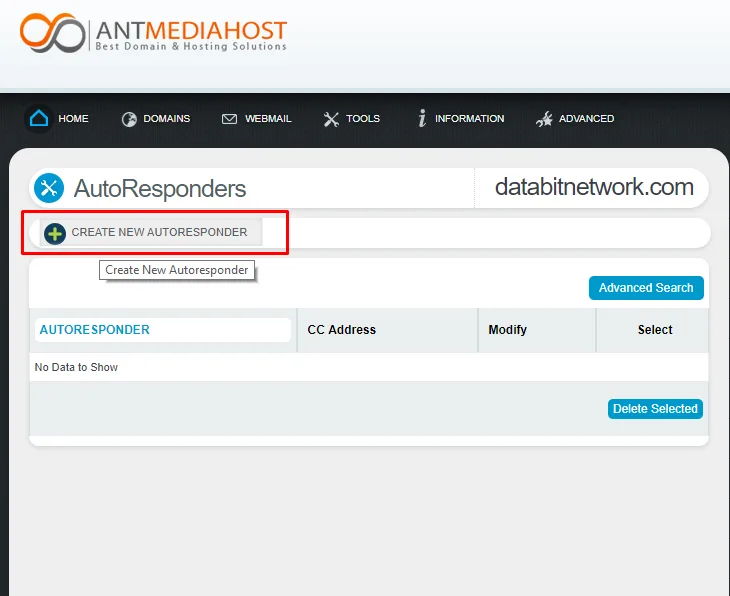Open the Information menu
Image resolution: width=730 pixels, height=596 pixels.
(461, 119)
